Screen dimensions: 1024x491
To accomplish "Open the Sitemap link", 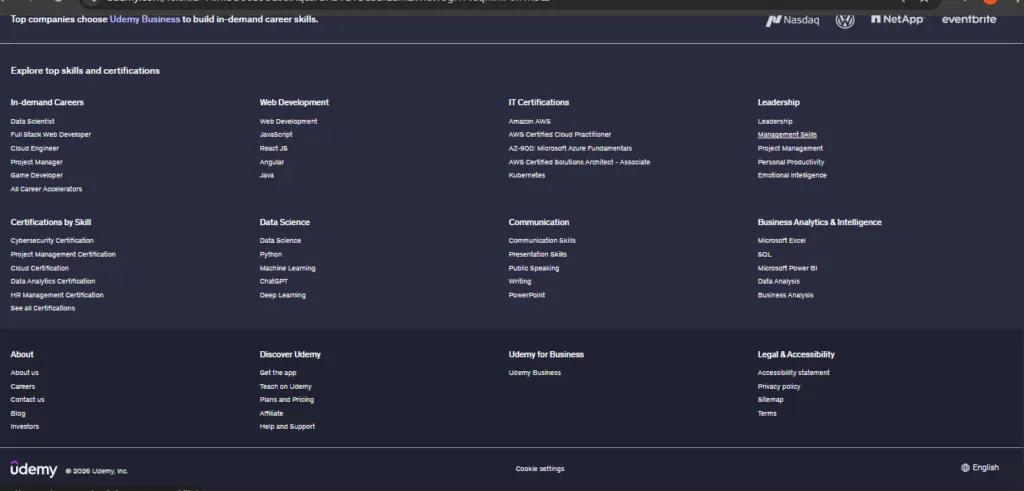I will [x=770, y=400].
